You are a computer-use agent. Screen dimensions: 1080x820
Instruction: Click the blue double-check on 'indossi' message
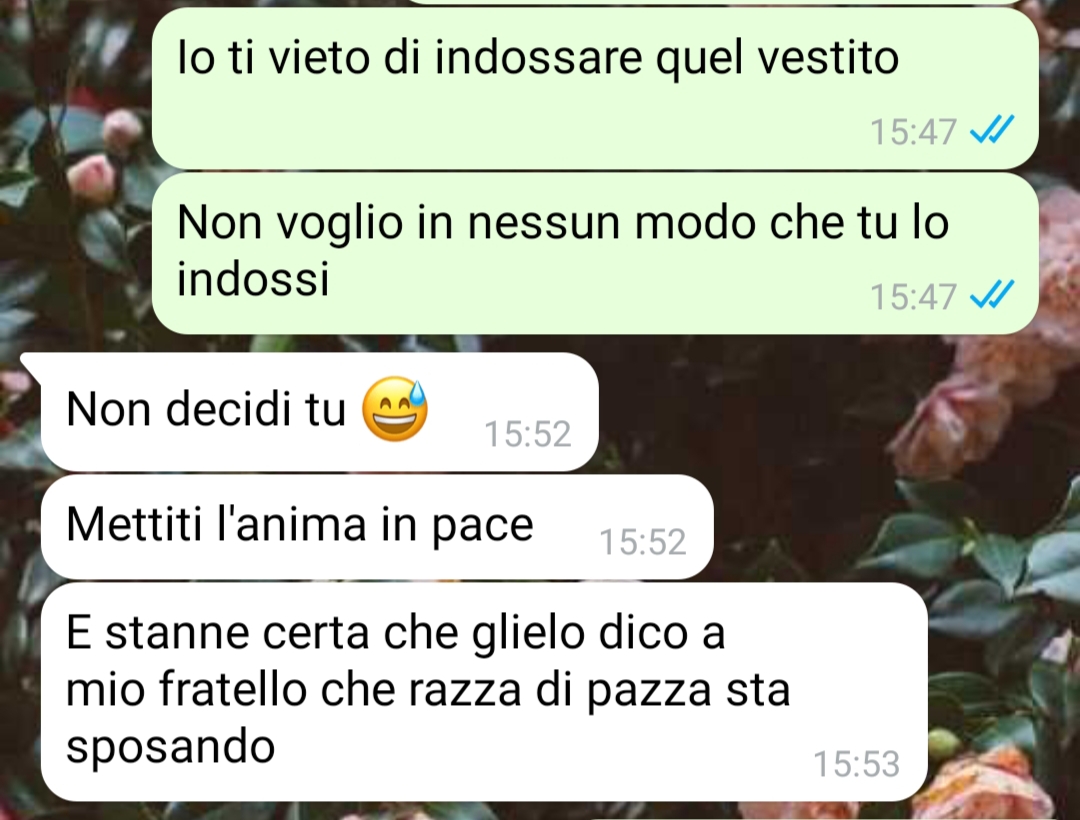point(992,295)
